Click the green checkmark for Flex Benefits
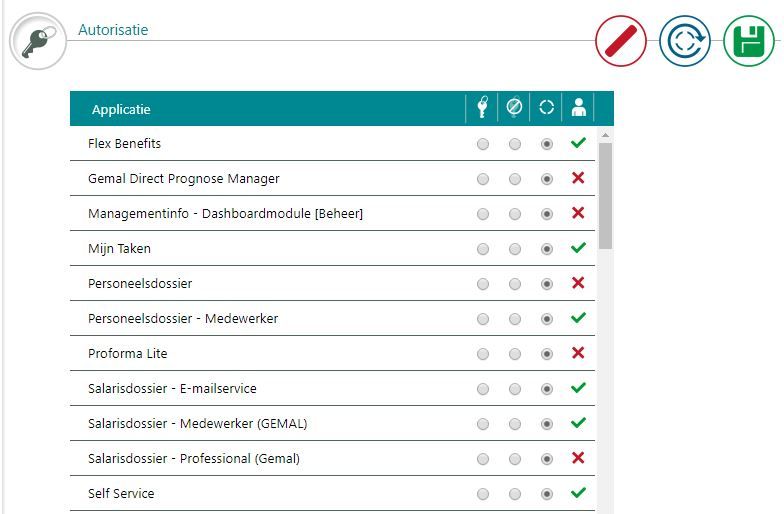The height and width of the screenshot is (514, 784). [x=578, y=143]
